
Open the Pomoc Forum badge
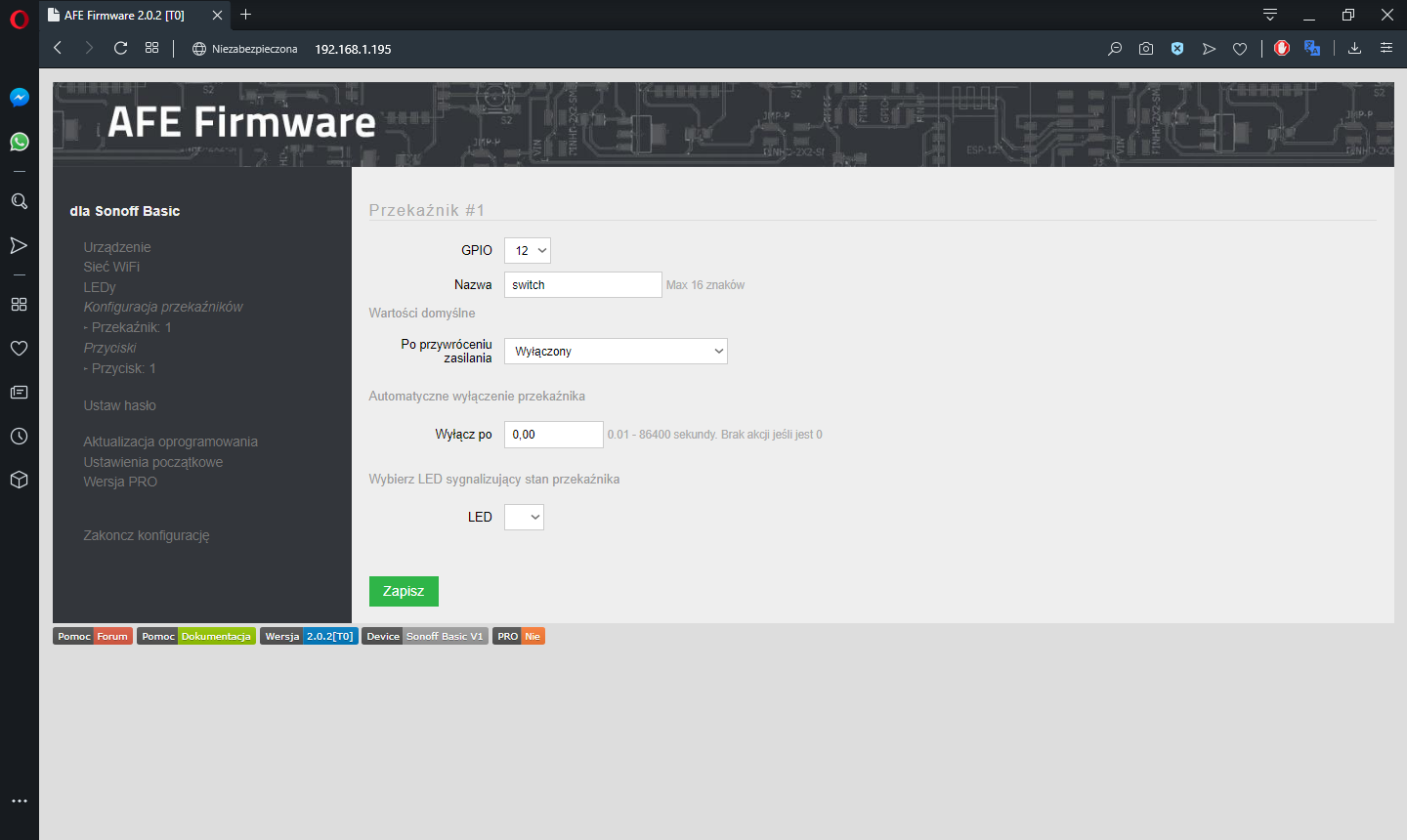[x=93, y=636]
